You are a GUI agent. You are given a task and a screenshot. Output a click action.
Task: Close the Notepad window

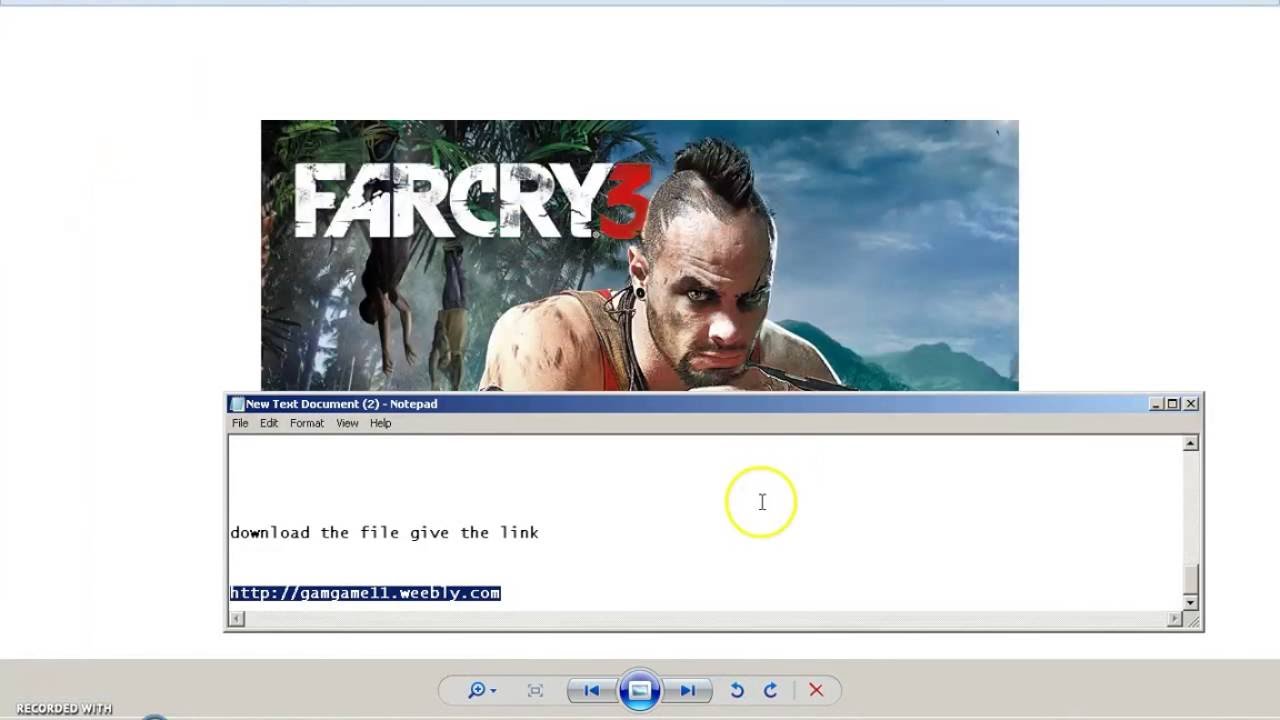[1191, 404]
